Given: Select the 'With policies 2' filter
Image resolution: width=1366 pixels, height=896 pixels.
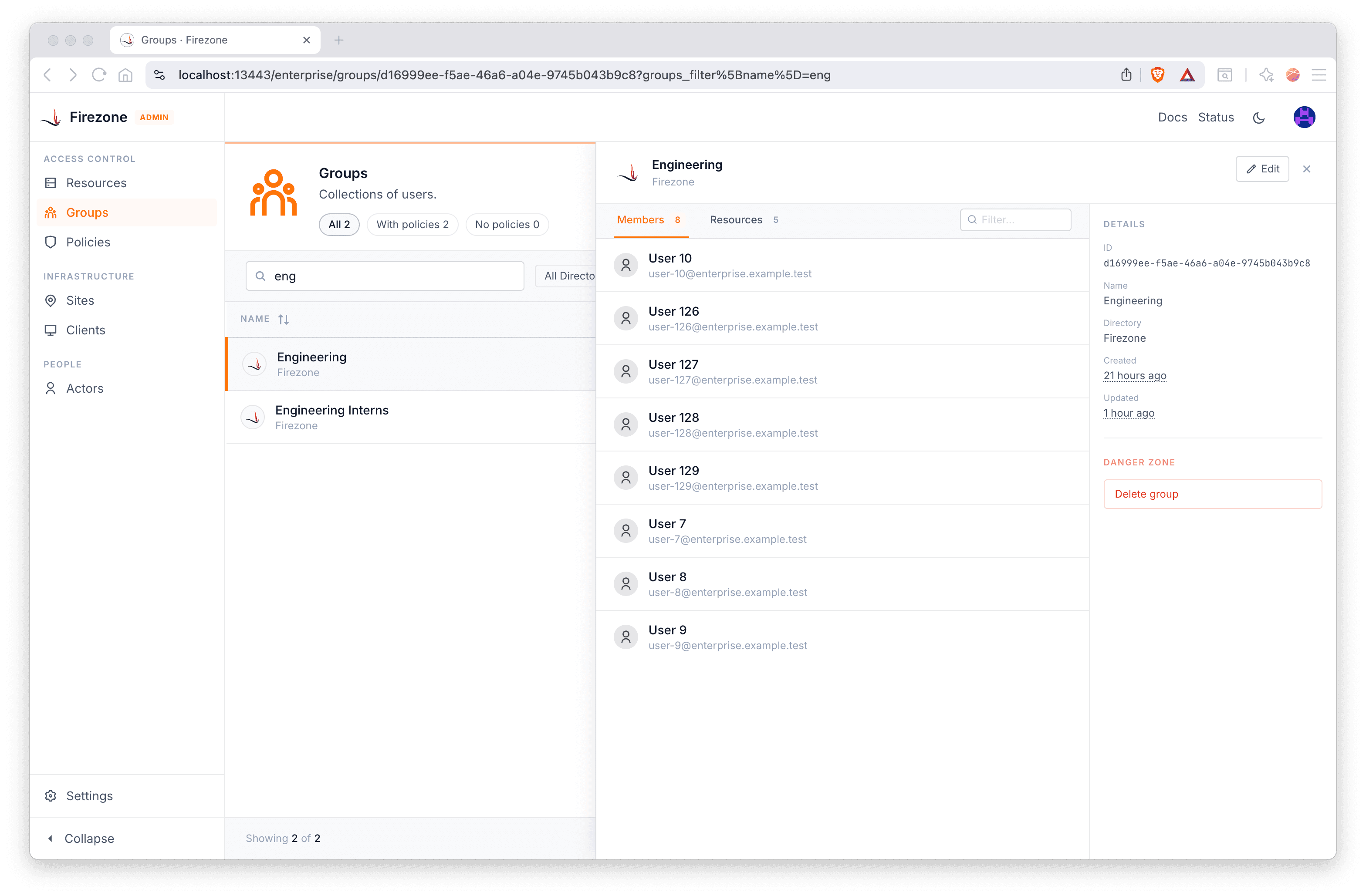Looking at the screenshot, I should pos(412,224).
